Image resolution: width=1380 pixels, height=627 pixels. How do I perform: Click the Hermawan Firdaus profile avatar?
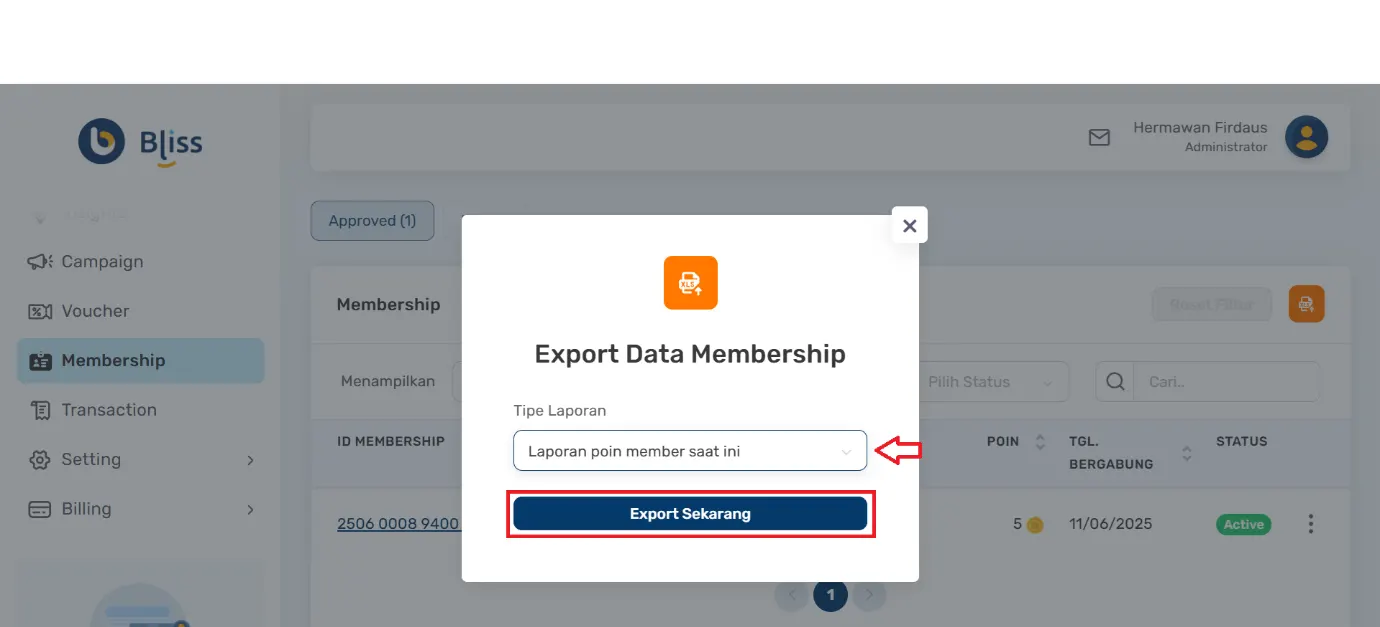click(1306, 137)
